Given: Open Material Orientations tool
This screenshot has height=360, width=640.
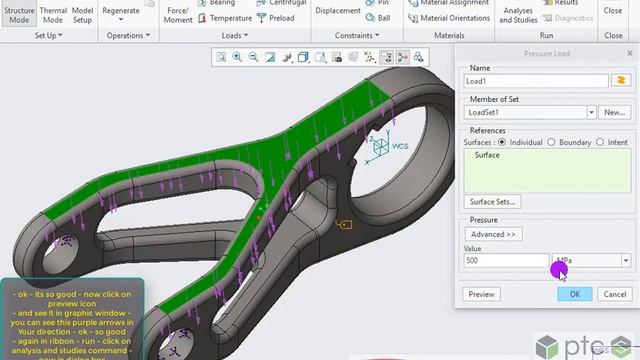Looking at the screenshot, I should click(449, 18).
